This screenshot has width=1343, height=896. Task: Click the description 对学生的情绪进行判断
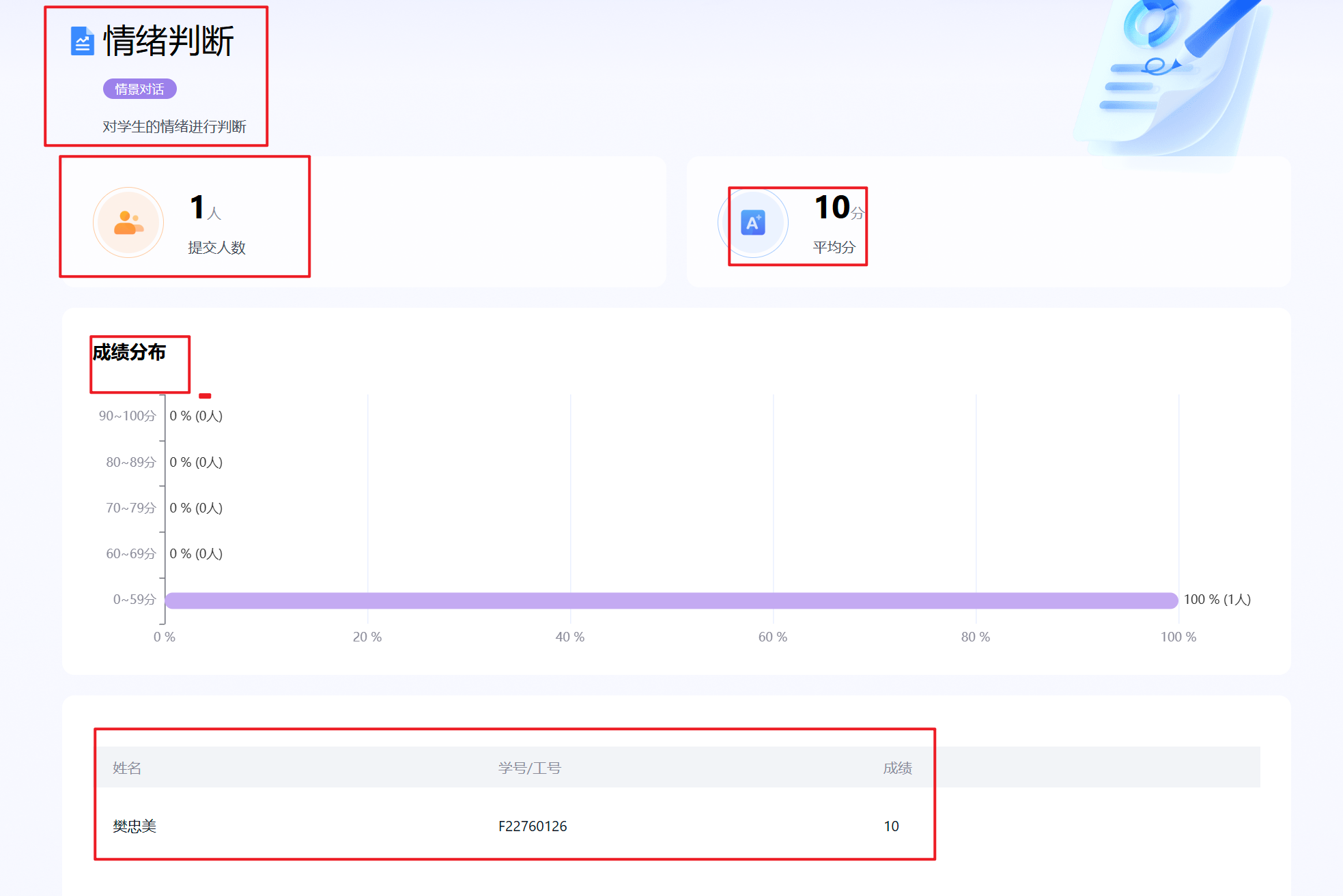174,126
